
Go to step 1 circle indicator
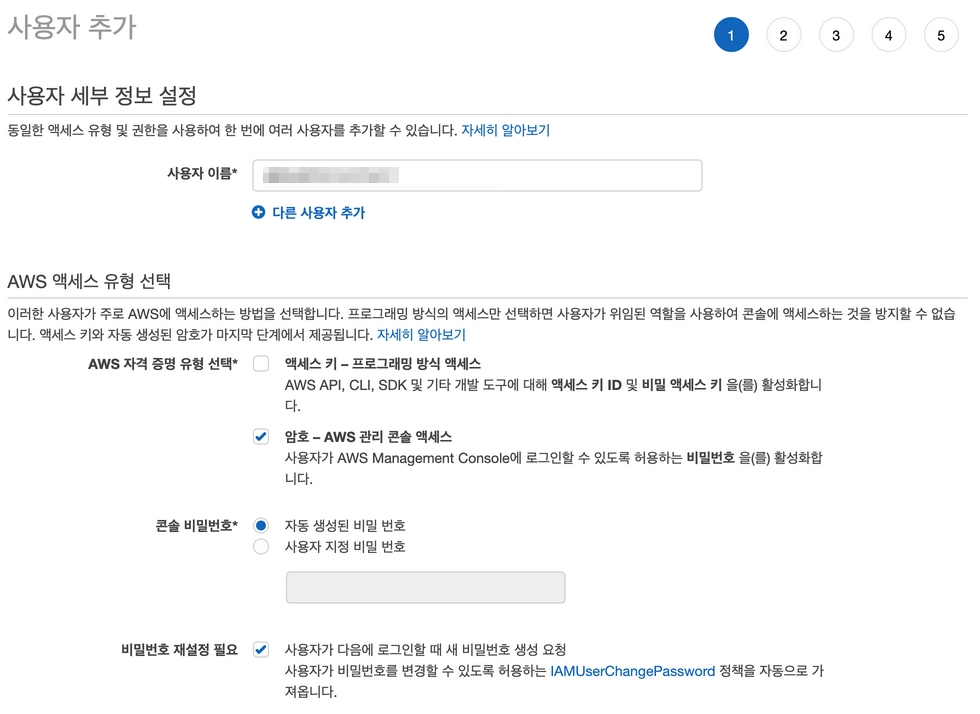pos(731,35)
